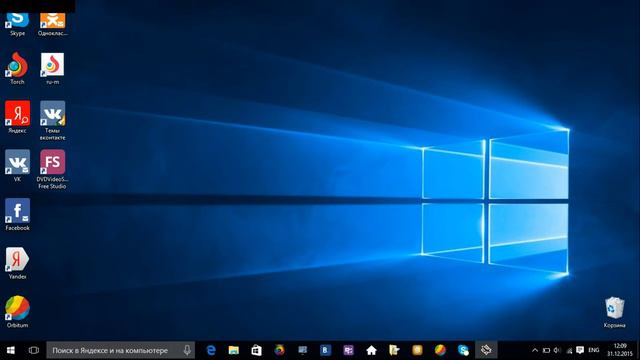Select the Torch browser desktop icon
640x360 pixels.
coord(17,69)
